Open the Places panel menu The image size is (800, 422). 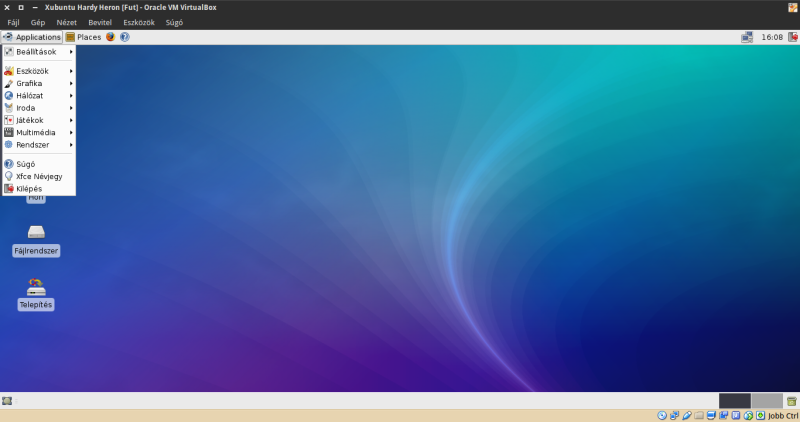tap(83, 37)
